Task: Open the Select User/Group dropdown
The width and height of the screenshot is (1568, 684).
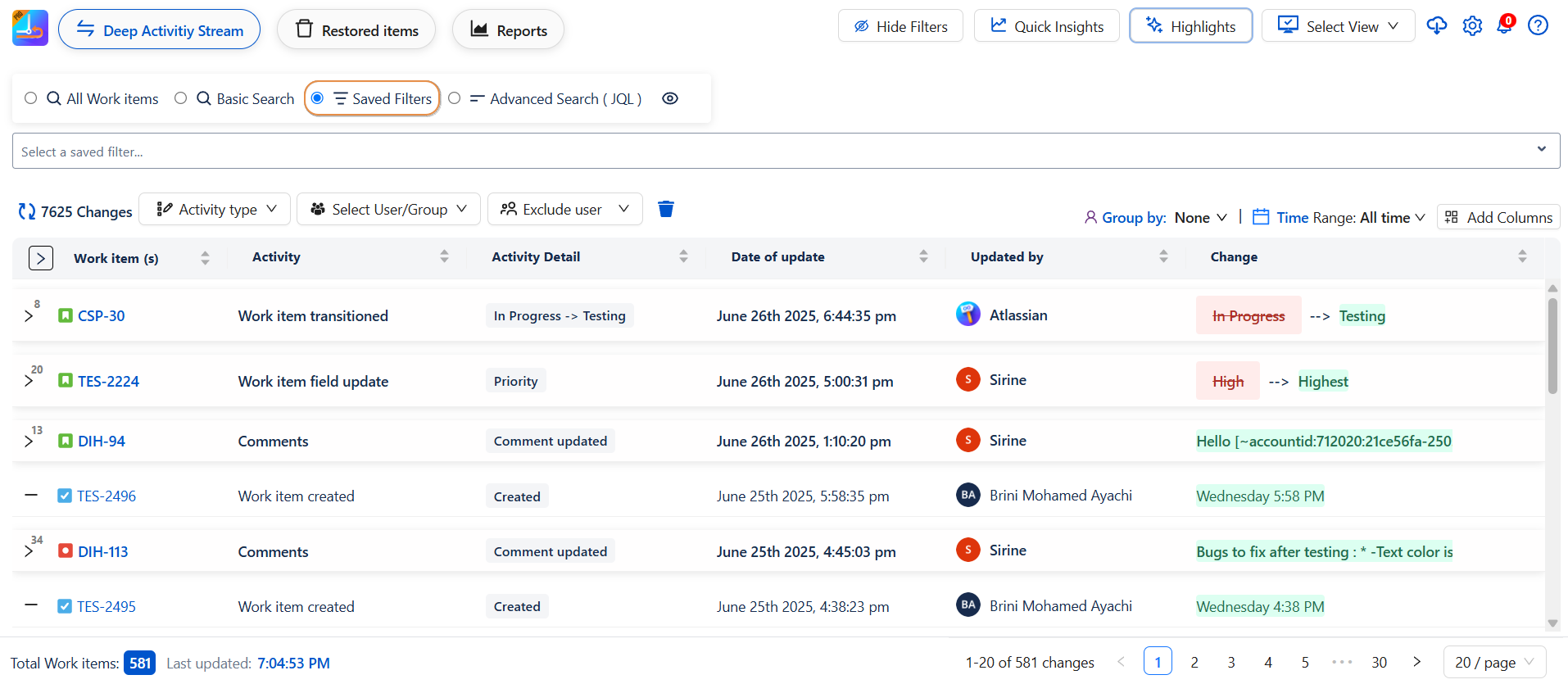Action: pyautogui.click(x=388, y=210)
